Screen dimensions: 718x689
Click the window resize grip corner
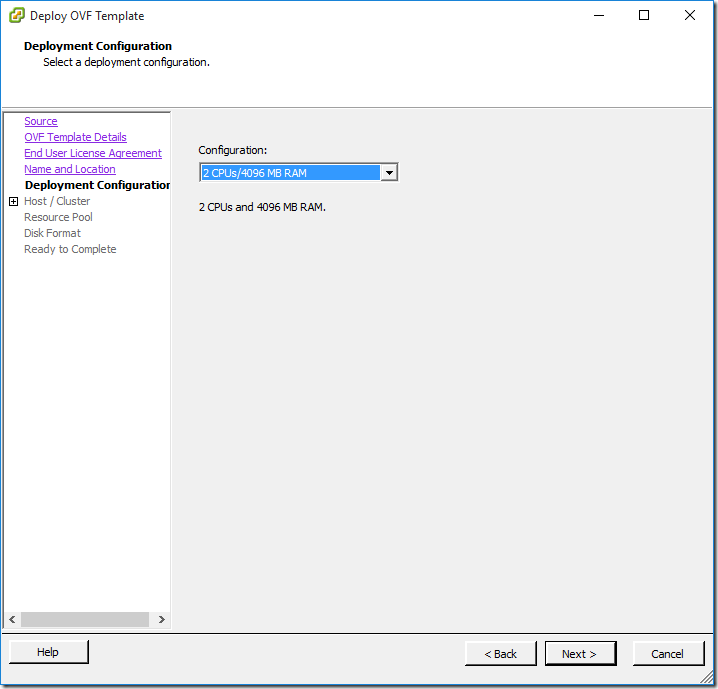point(707,678)
